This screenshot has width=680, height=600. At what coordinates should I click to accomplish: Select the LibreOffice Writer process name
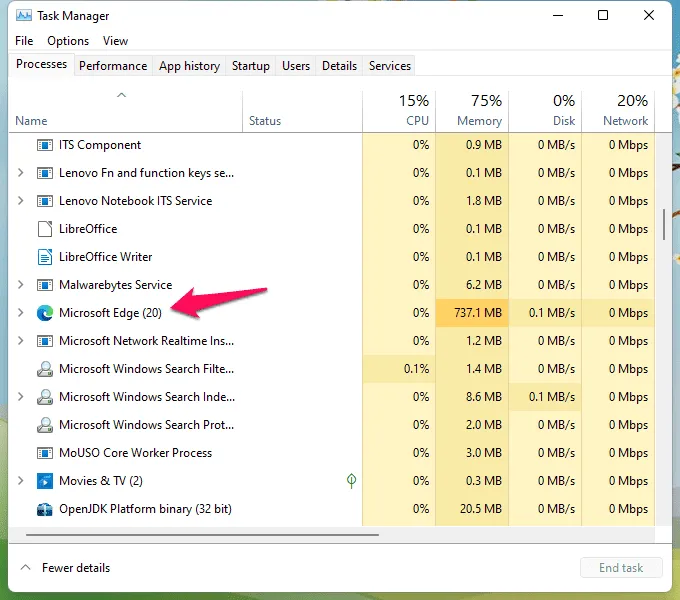[105, 257]
